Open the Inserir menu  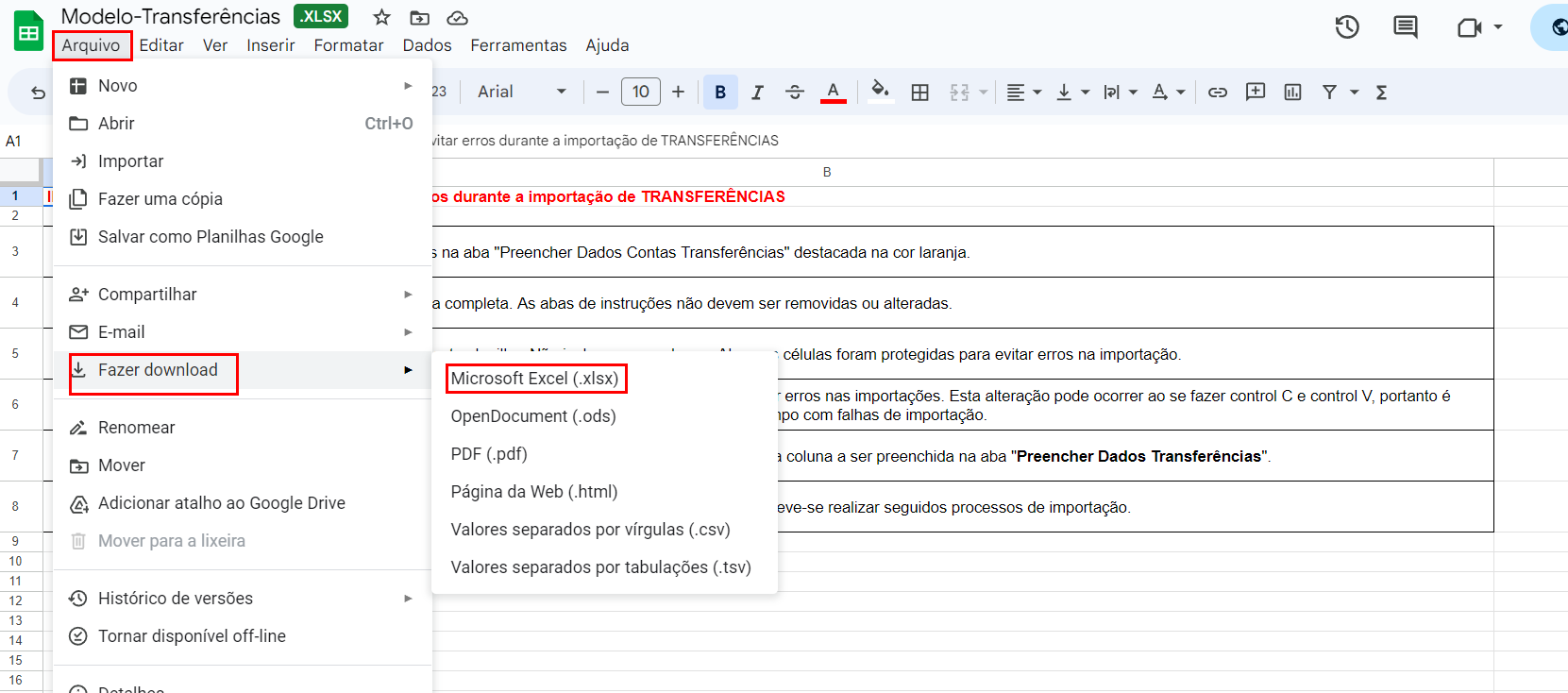(270, 45)
